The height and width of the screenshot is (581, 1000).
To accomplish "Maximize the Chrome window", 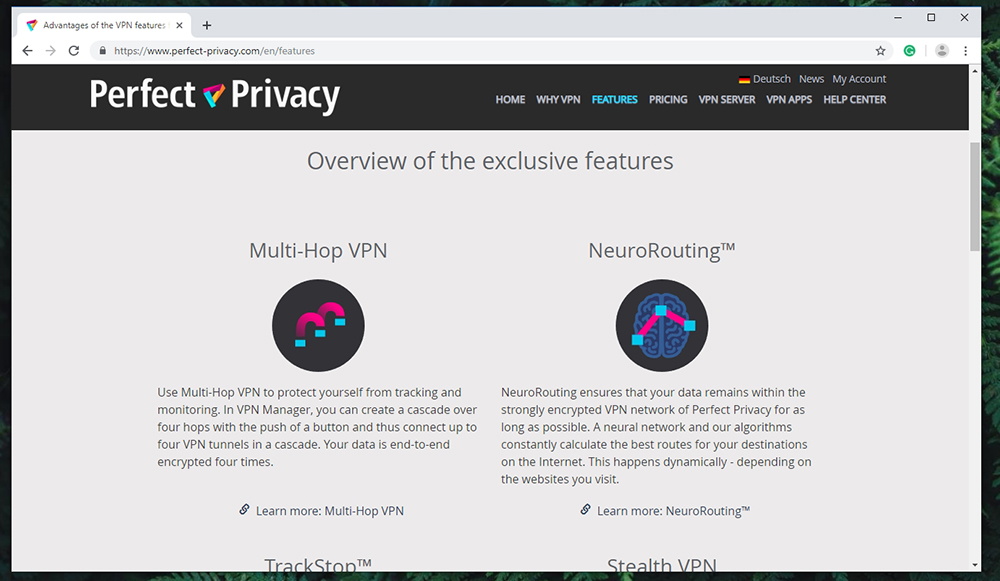I will tap(931, 18).
